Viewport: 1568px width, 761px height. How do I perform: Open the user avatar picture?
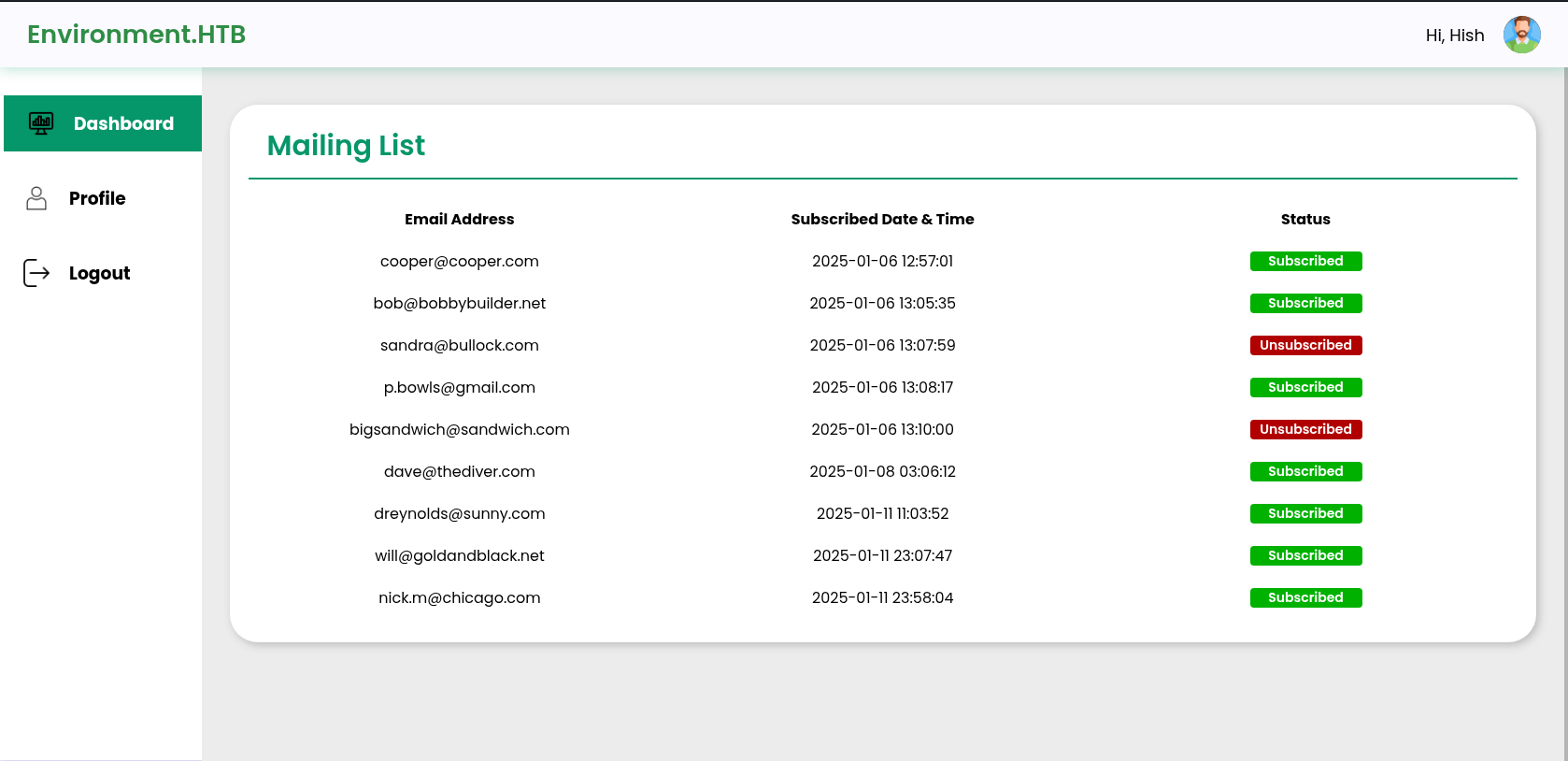click(1521, 35)
